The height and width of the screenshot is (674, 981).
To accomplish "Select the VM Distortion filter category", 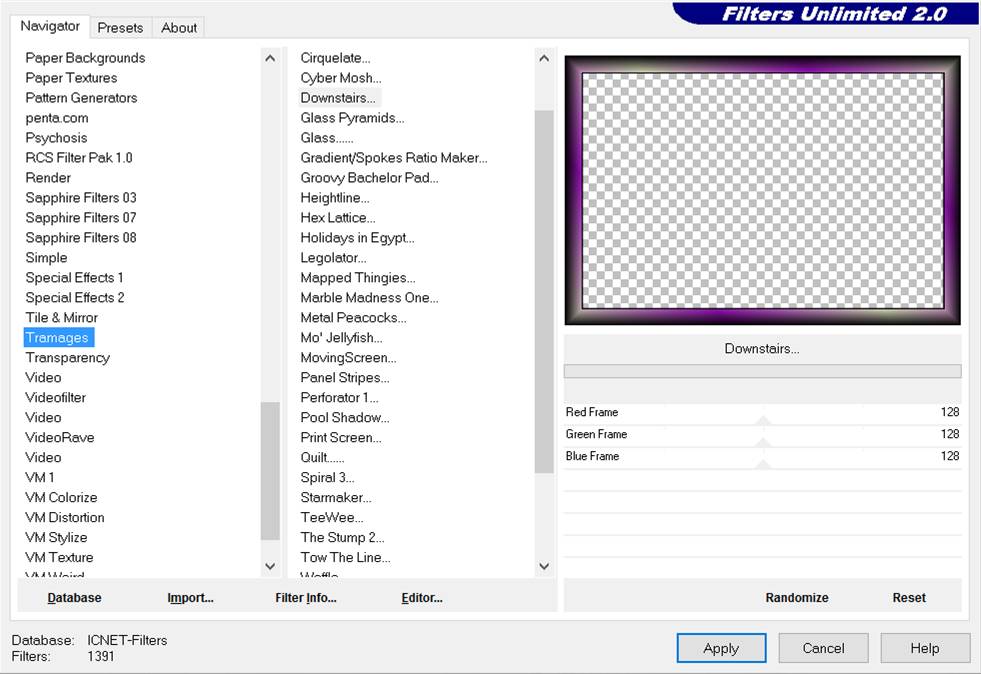I will 65,517.
